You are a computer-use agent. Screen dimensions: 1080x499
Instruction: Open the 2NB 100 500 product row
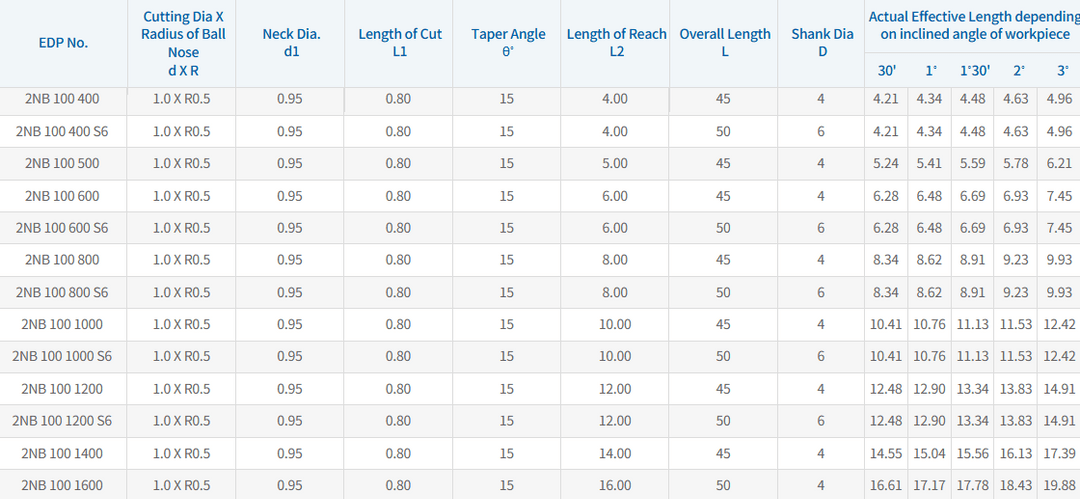click(62, 163)
